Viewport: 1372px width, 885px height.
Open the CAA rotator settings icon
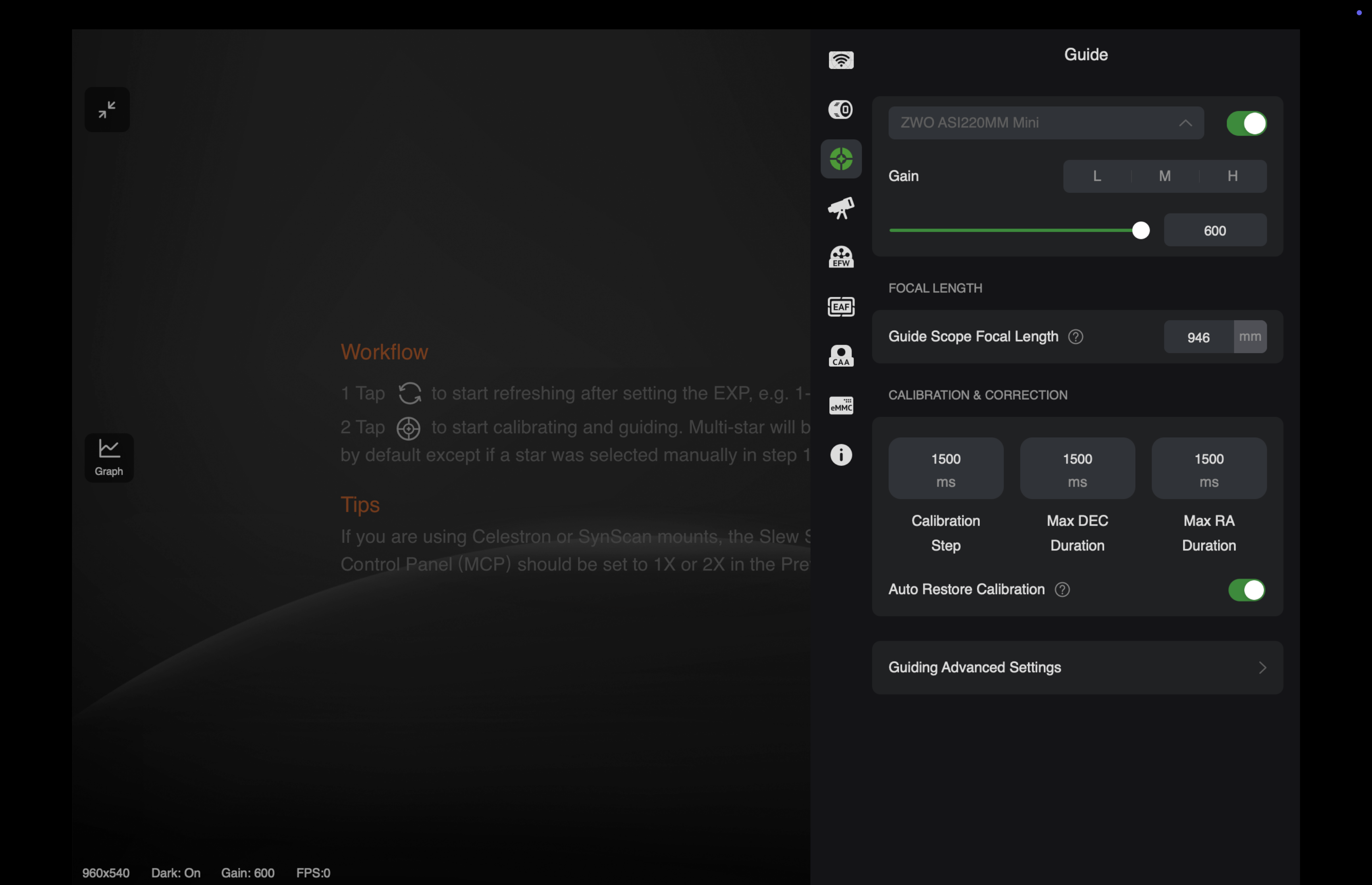pyautogui.click(x=841, y=356)
